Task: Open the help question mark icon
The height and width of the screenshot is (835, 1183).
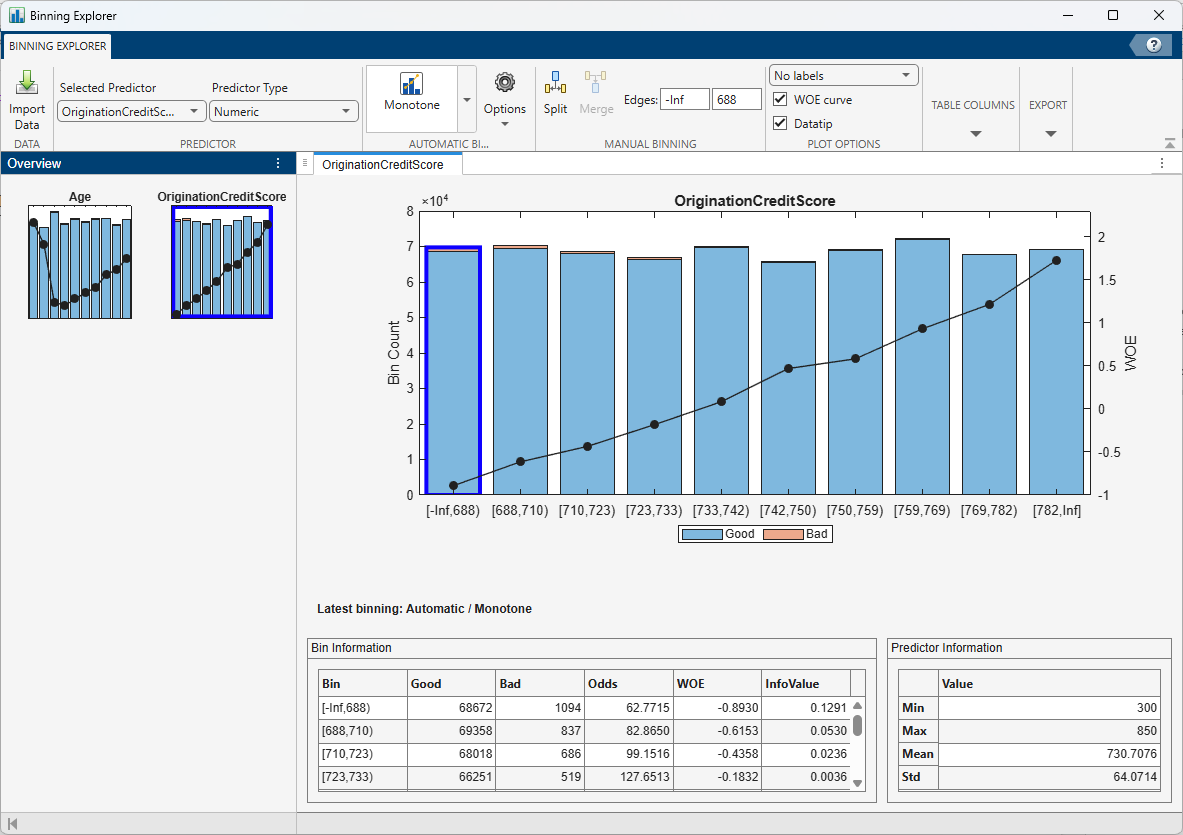Action: click(1153, 45)
